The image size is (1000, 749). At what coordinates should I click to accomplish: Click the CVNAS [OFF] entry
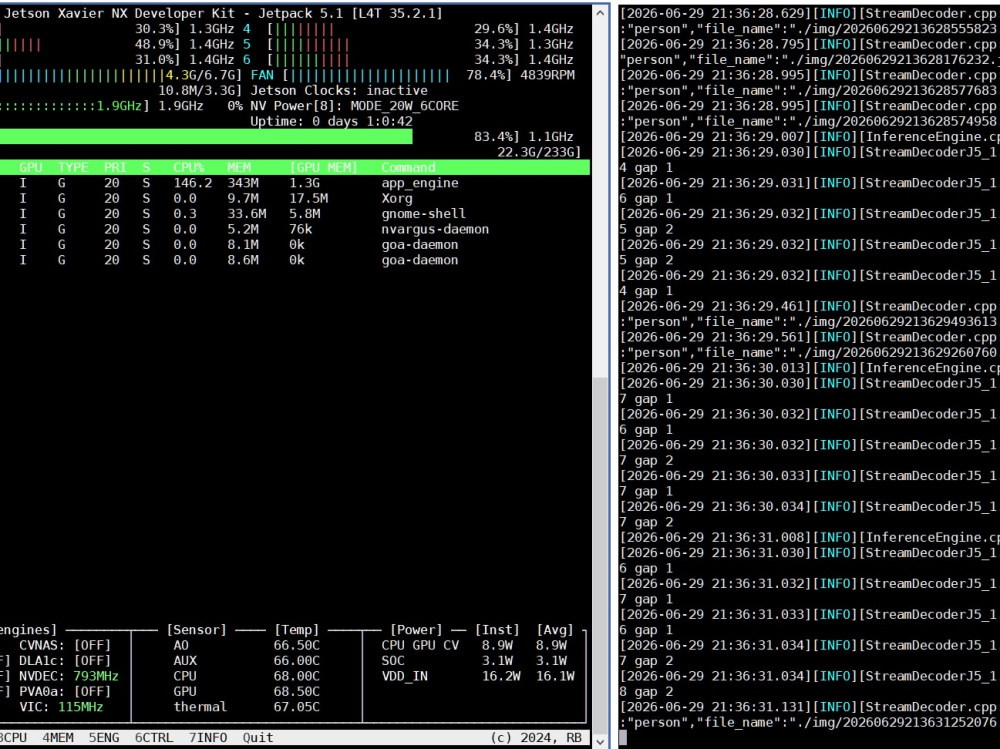pos(65,646)
